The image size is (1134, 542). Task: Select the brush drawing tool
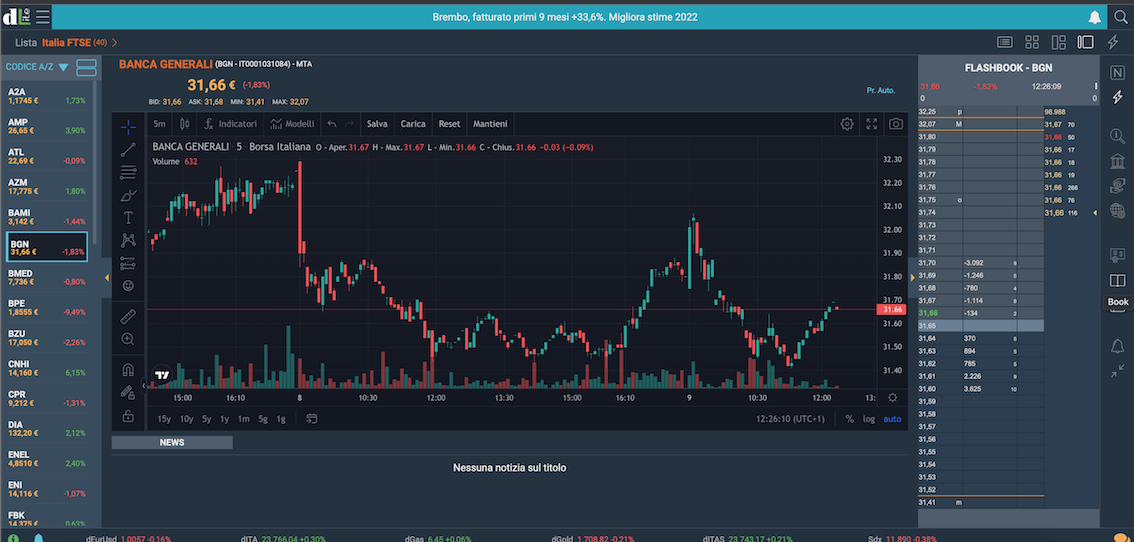[128, 195]
